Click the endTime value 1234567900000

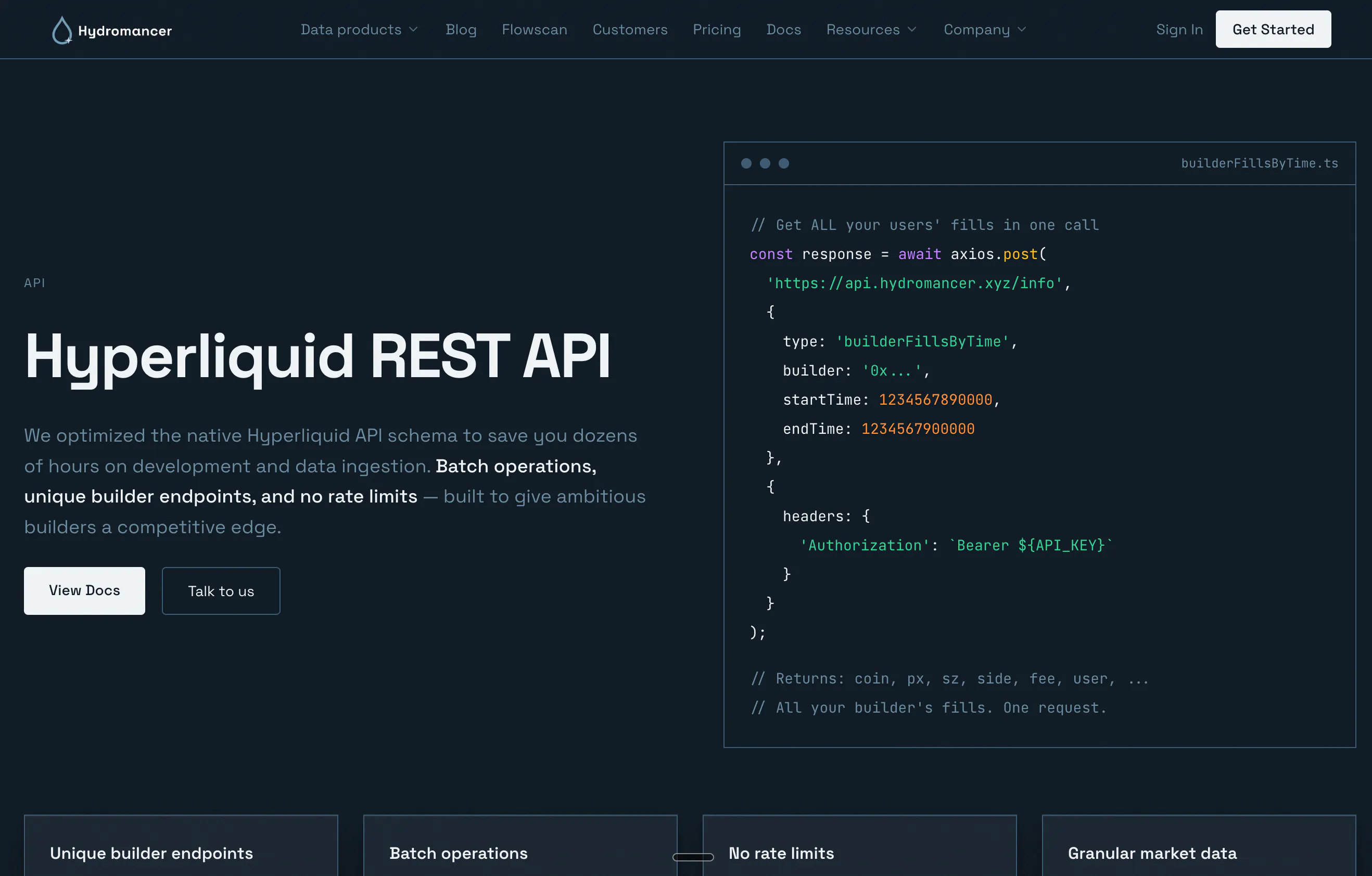[x=918, y=429]
